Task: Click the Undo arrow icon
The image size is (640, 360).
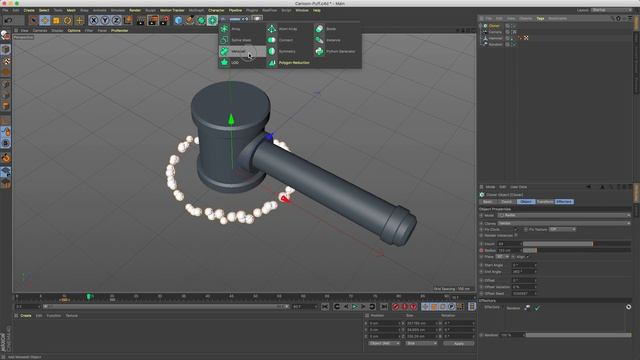Action: [8, 20]
